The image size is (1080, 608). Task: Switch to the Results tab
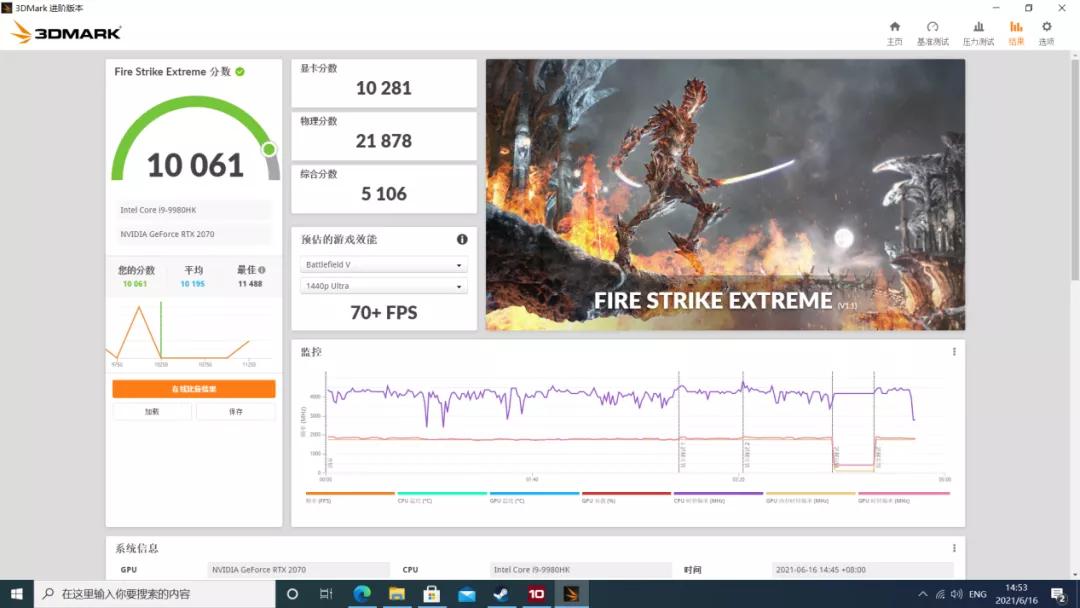(x=1016, y=32)
